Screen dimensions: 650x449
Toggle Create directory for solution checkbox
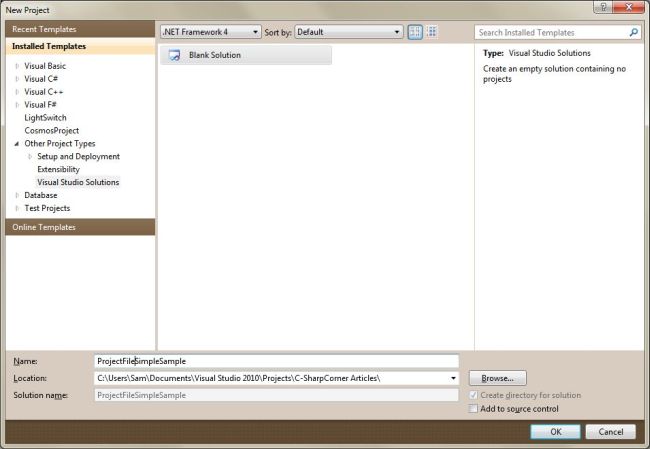pos(473,395)
